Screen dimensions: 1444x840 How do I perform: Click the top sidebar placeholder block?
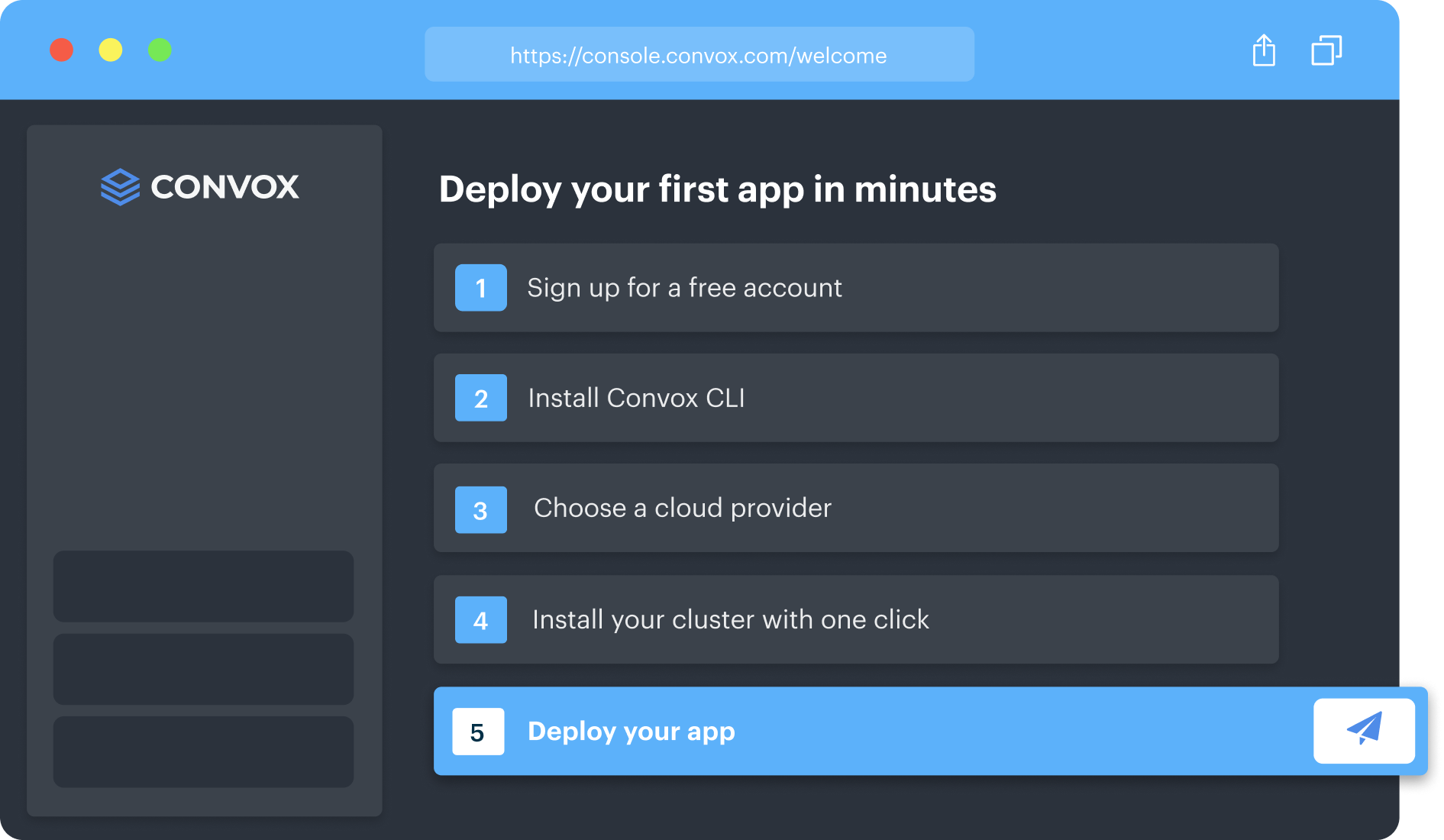click(203, 586)
